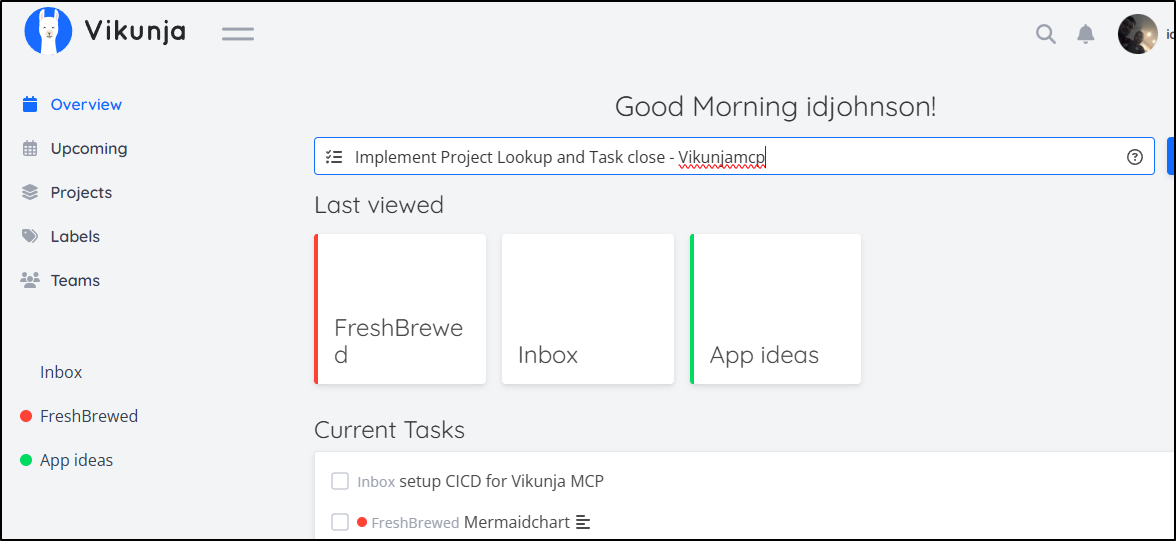Open Upcoming in sidebar
The height and width of the screenshot is (541, 1176).
(x=89, y=149)
